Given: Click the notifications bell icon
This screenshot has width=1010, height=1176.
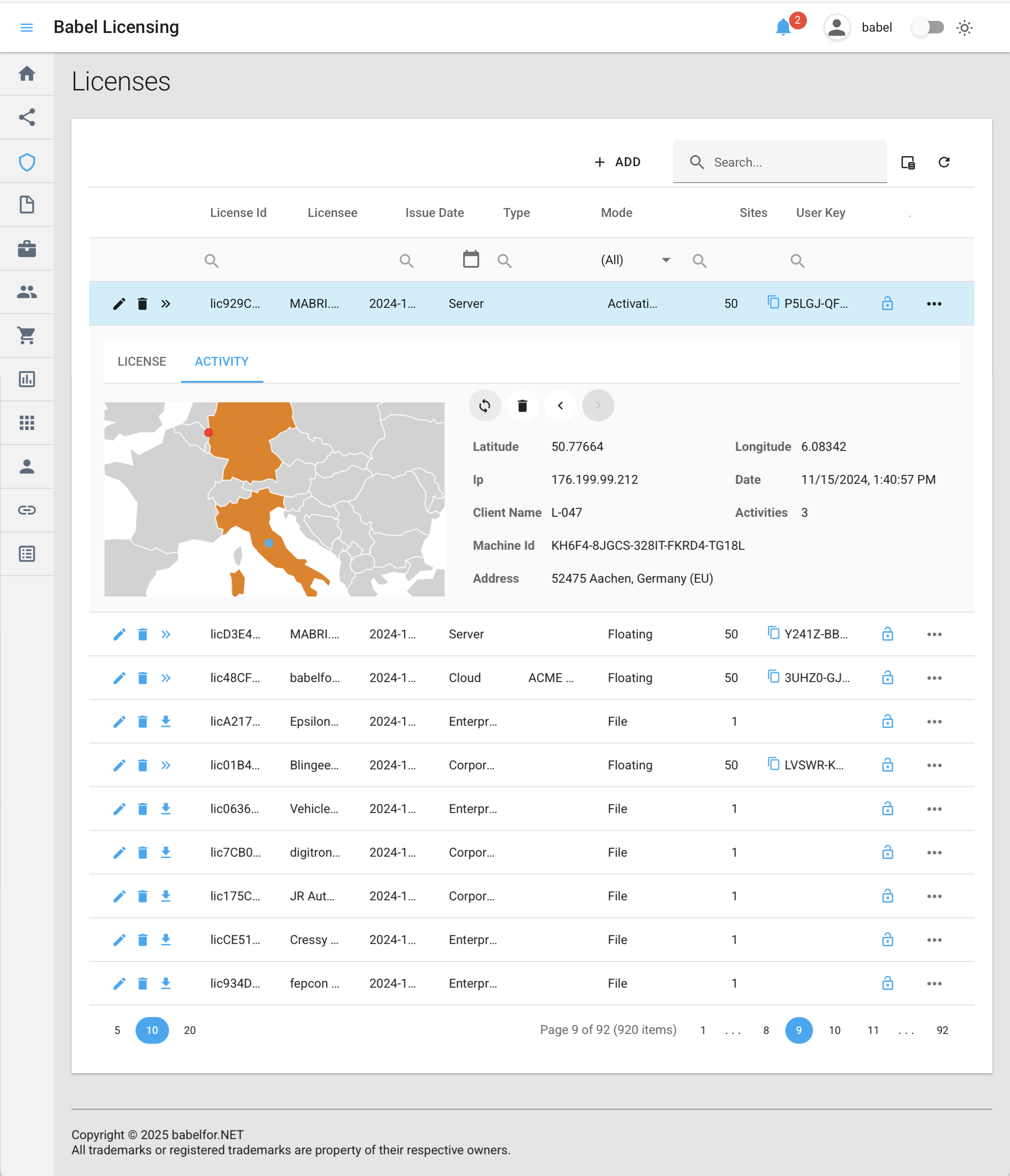Looking at the screenshot, I should point(783,27).
